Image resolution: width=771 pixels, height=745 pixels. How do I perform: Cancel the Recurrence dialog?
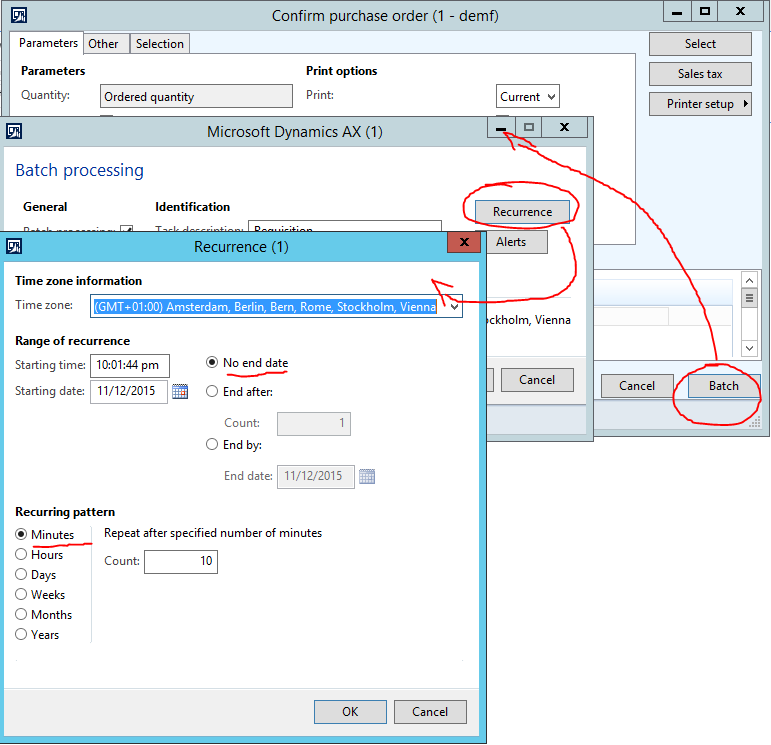click(x=430, y=712)
